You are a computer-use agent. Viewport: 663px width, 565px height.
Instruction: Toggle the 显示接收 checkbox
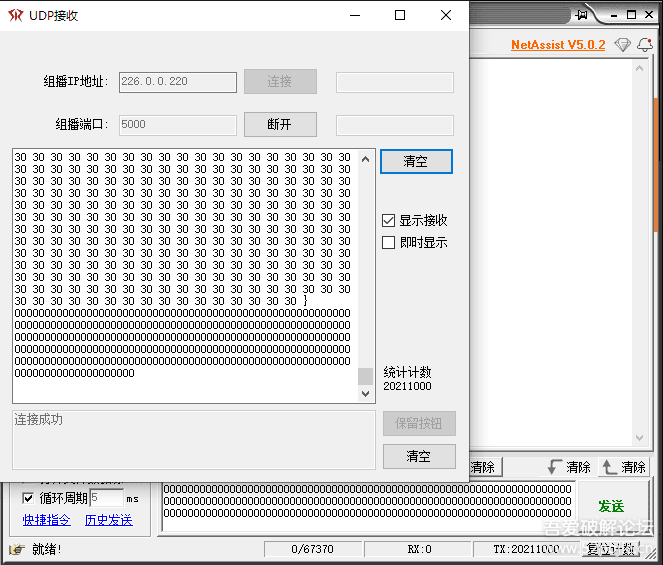[388, 220]
